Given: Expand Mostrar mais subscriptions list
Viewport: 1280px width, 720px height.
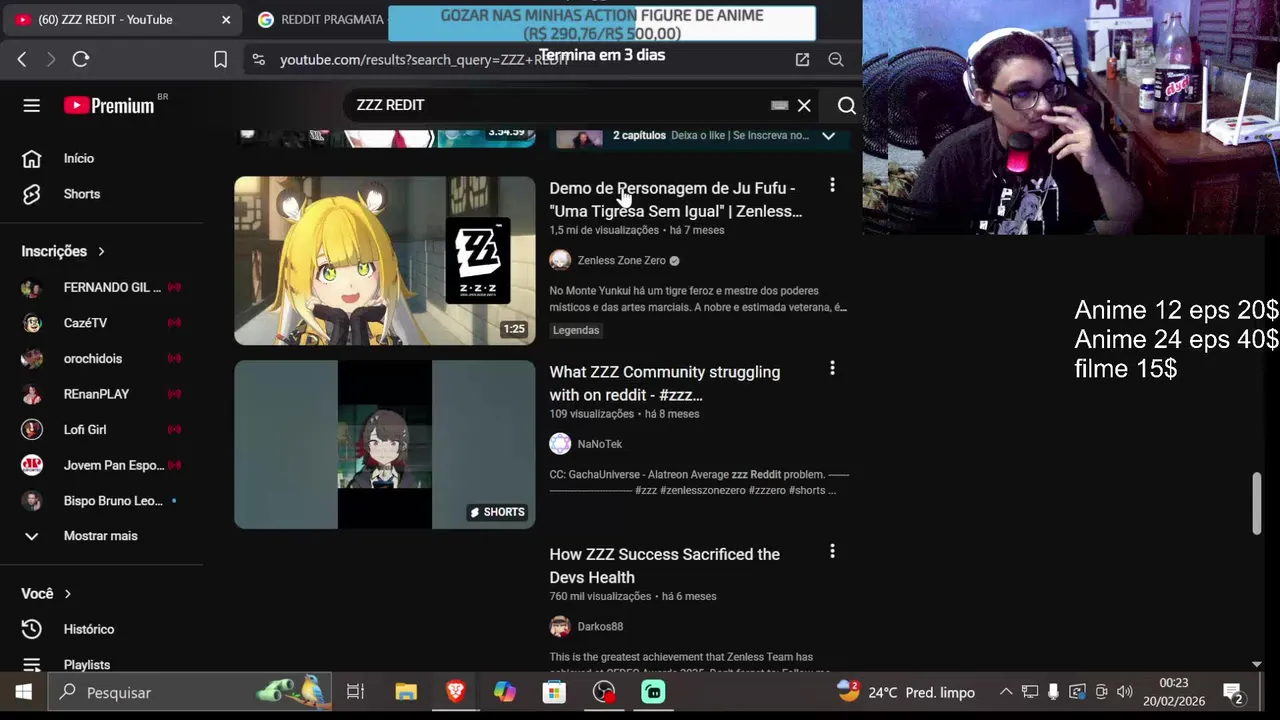Looking at the screenshot, I should coord(102,536).
